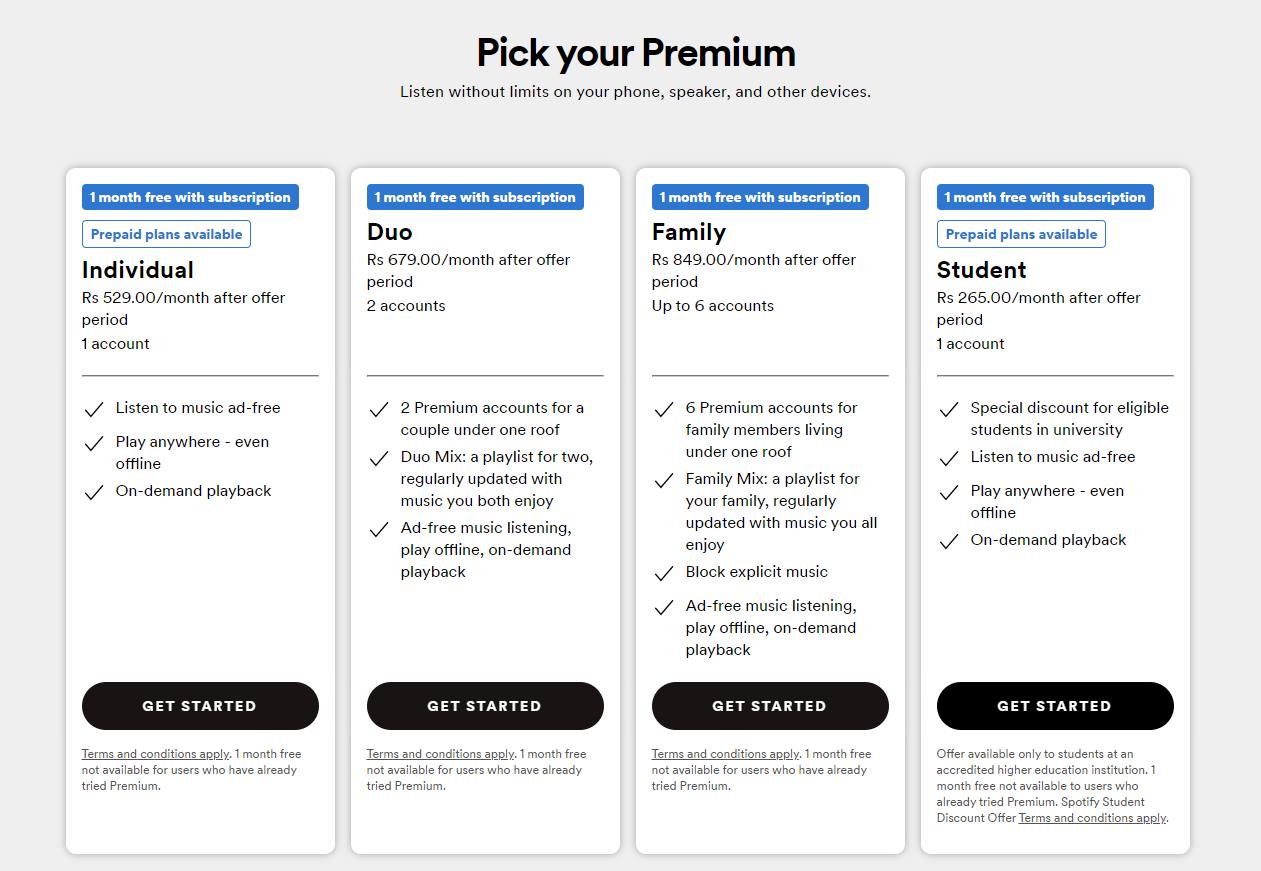This screenshot has width=1261, height=871.
Task: Click checkmark next to 2 Premium accounts for a couple
Action: [x=379, y=409]
